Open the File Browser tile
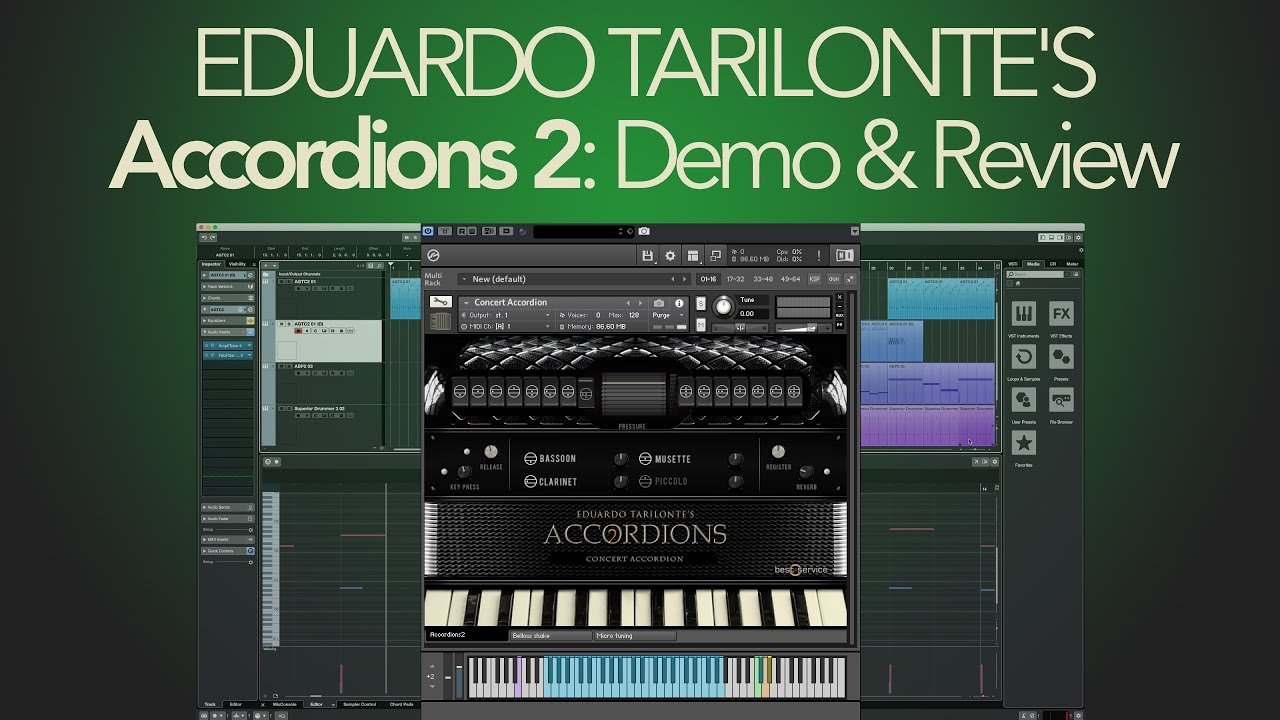 click(1061, 401)
